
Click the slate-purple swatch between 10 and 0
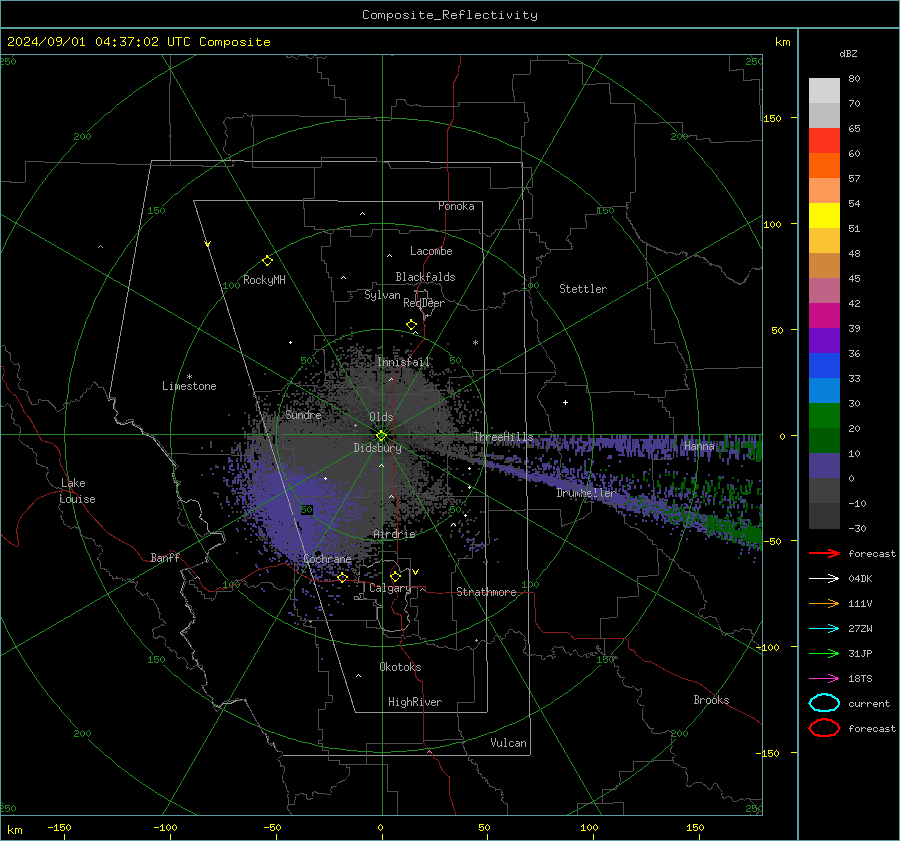click(824, 466)
